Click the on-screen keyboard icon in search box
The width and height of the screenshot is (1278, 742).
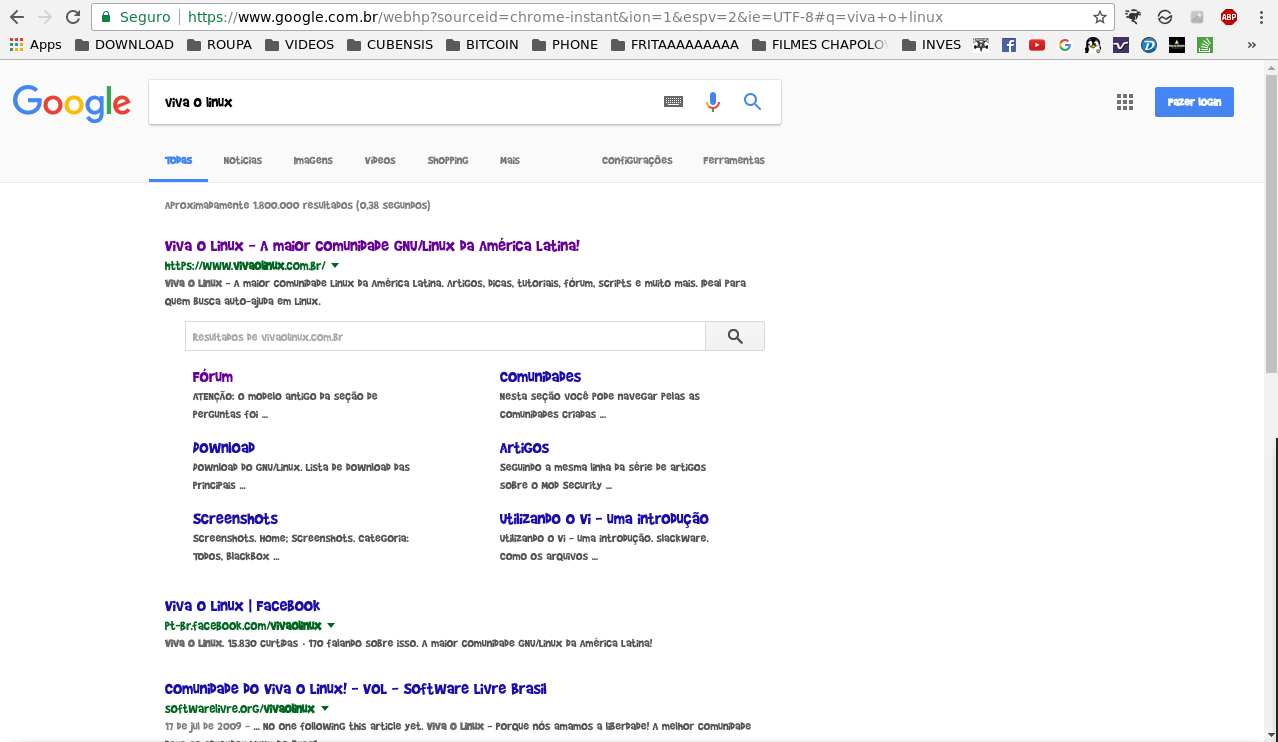674,101
